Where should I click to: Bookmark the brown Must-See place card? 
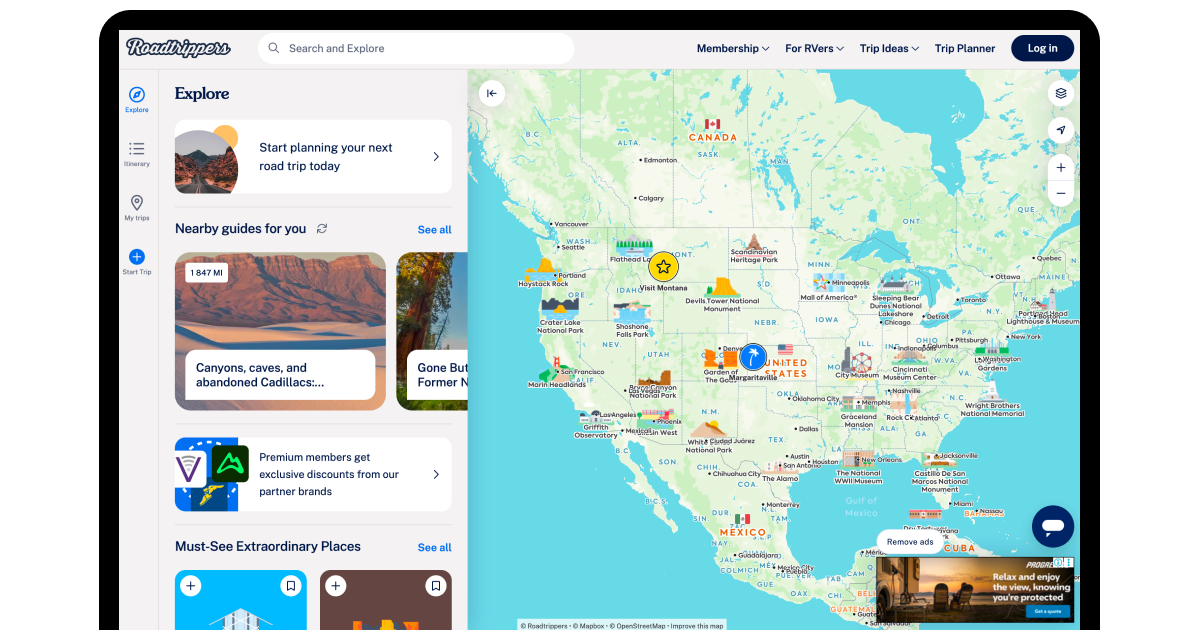tap(435, 586)
